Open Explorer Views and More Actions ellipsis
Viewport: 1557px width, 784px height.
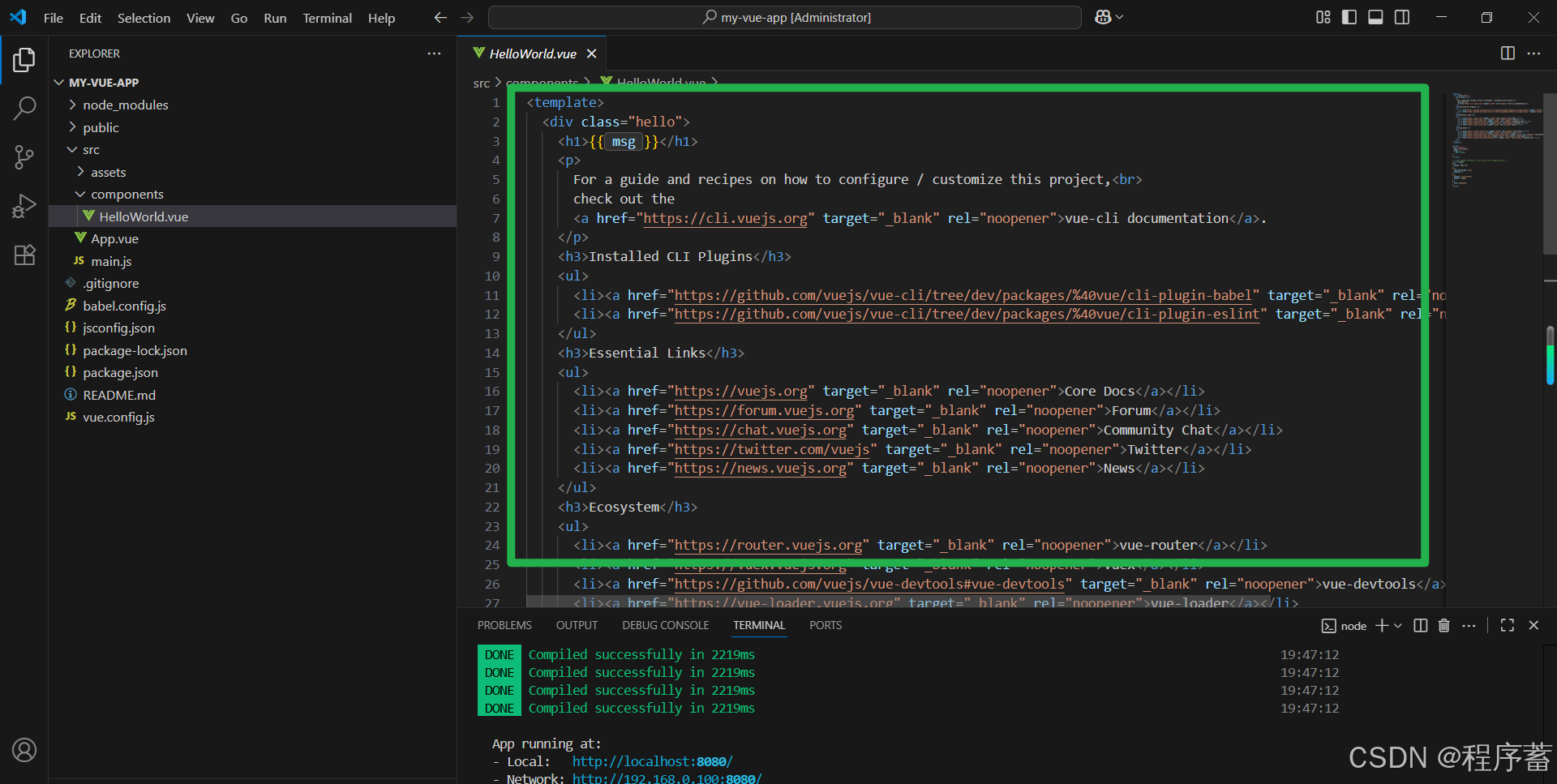[x=435, y=54]
